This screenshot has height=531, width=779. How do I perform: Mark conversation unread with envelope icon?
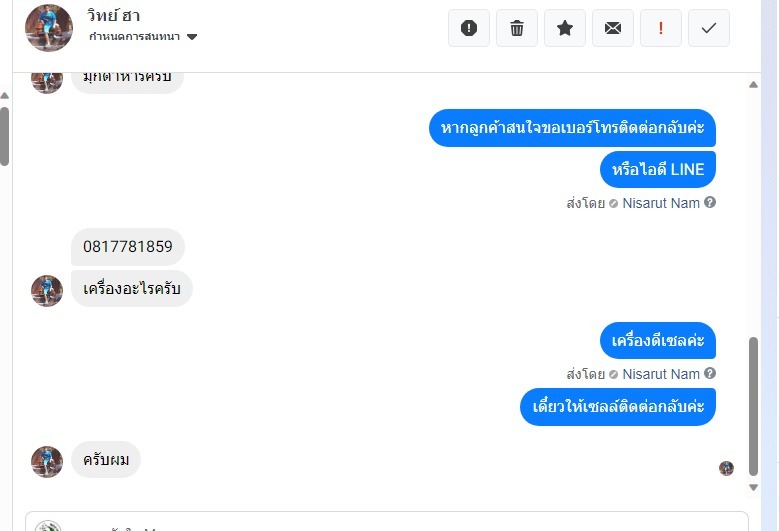(613, 28)
